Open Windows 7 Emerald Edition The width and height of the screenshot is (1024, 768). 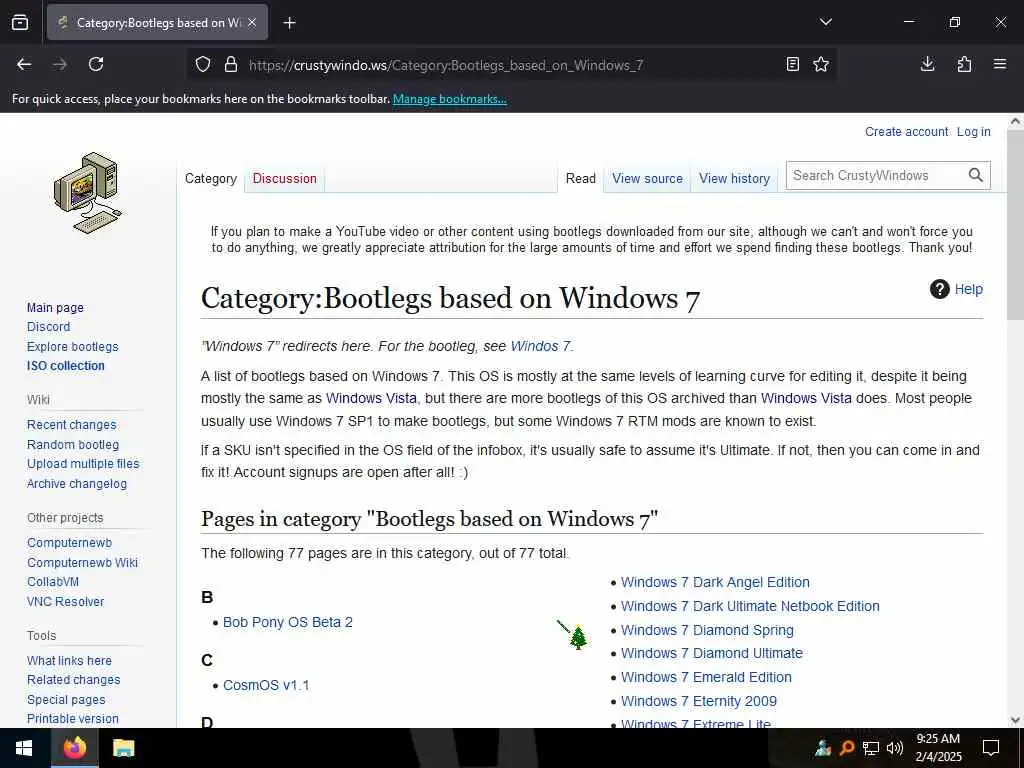tap(706, 677)
